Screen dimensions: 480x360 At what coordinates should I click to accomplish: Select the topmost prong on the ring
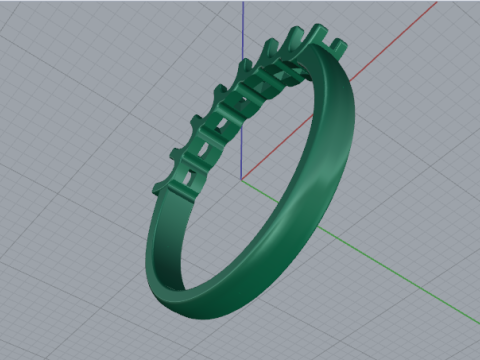[317, 33]
